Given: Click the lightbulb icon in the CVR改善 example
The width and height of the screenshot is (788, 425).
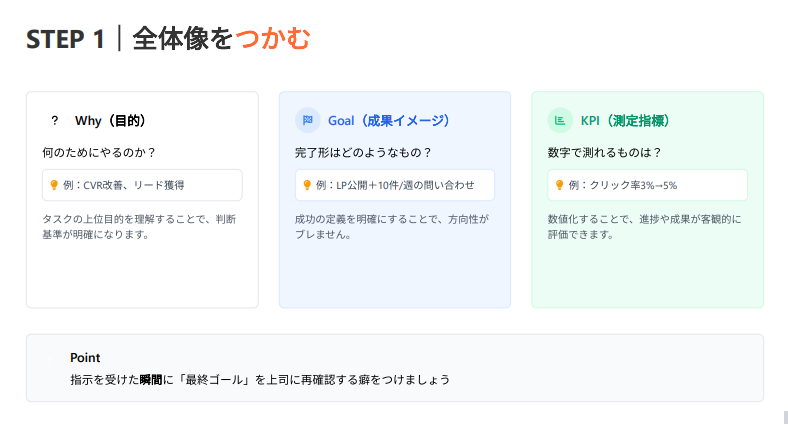Looking at the screenshot, I should [54, 185].
